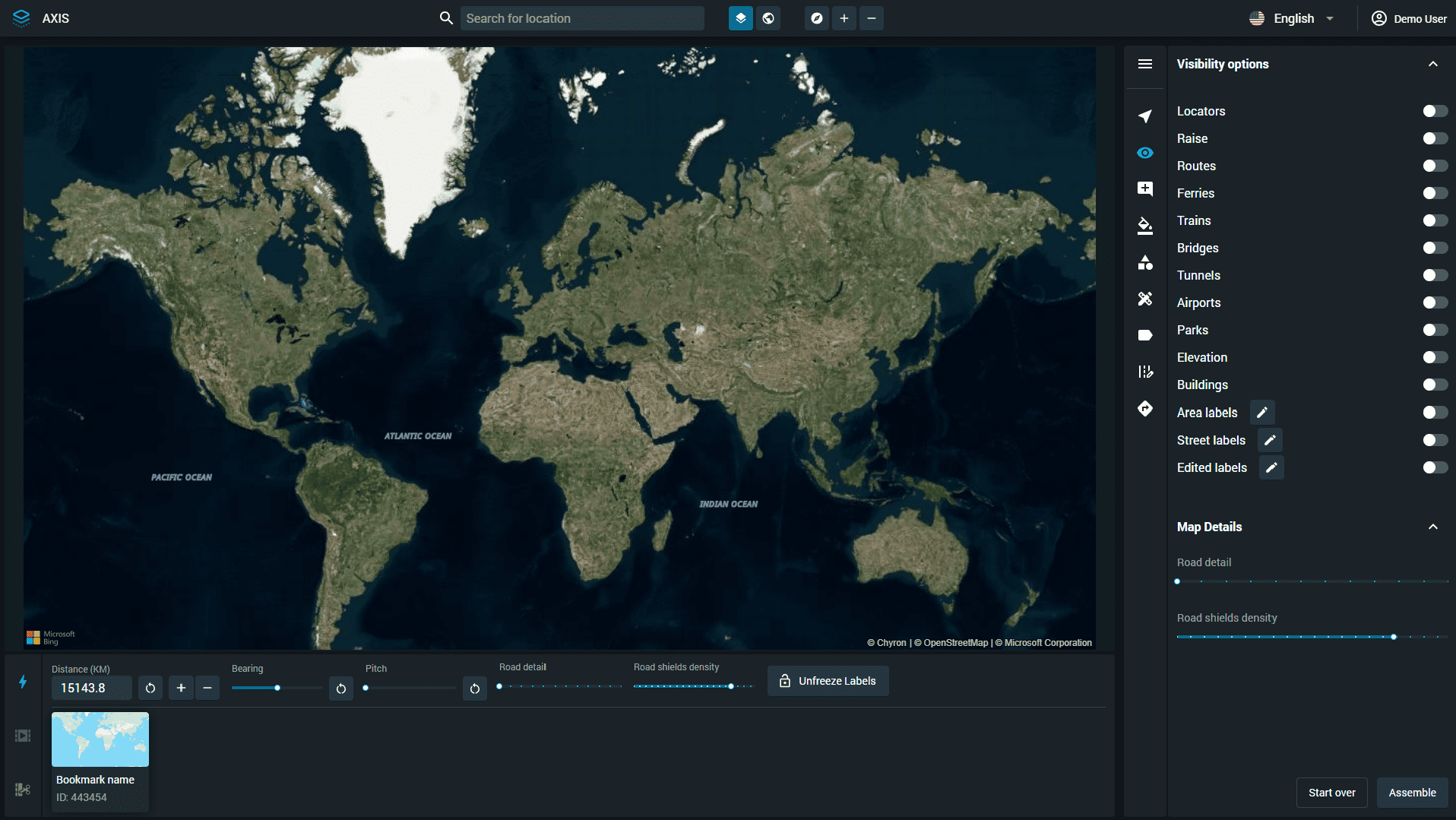Image resolution: width=1456 pixels, height=820 pixels.
Task: Open the Locators tool in sidebar
Action: 1144,116
